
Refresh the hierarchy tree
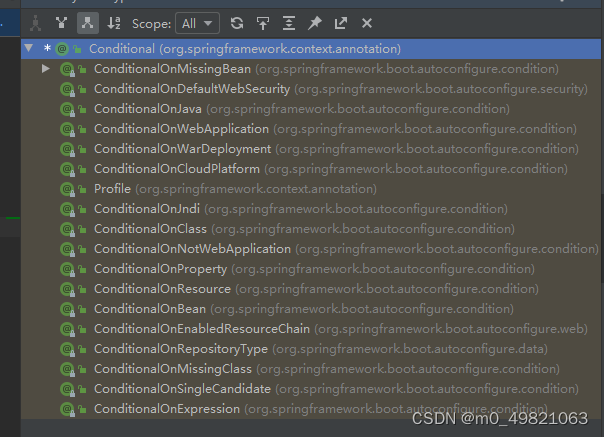point(237,23)
